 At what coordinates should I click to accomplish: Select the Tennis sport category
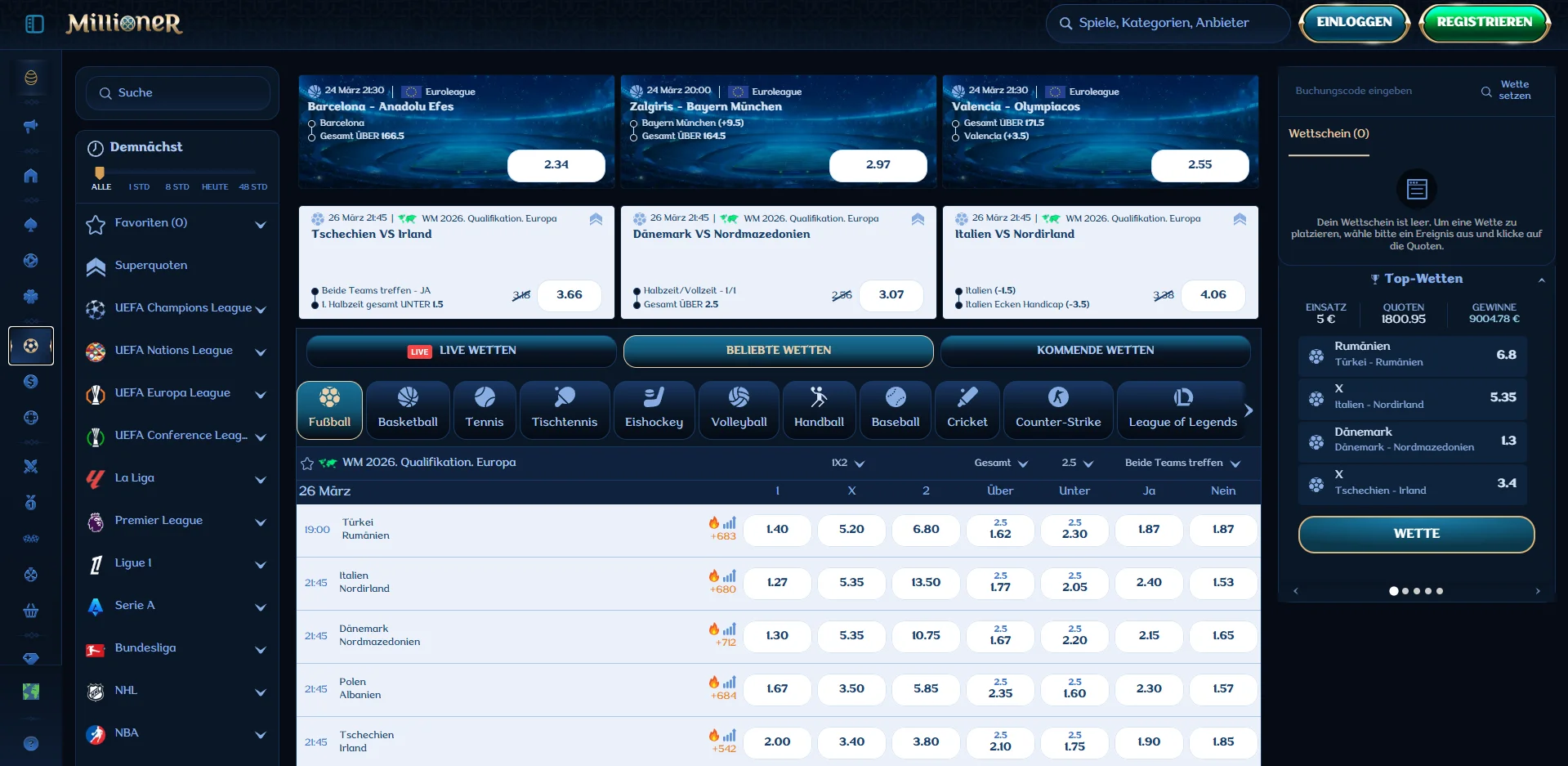coord(484,409)
